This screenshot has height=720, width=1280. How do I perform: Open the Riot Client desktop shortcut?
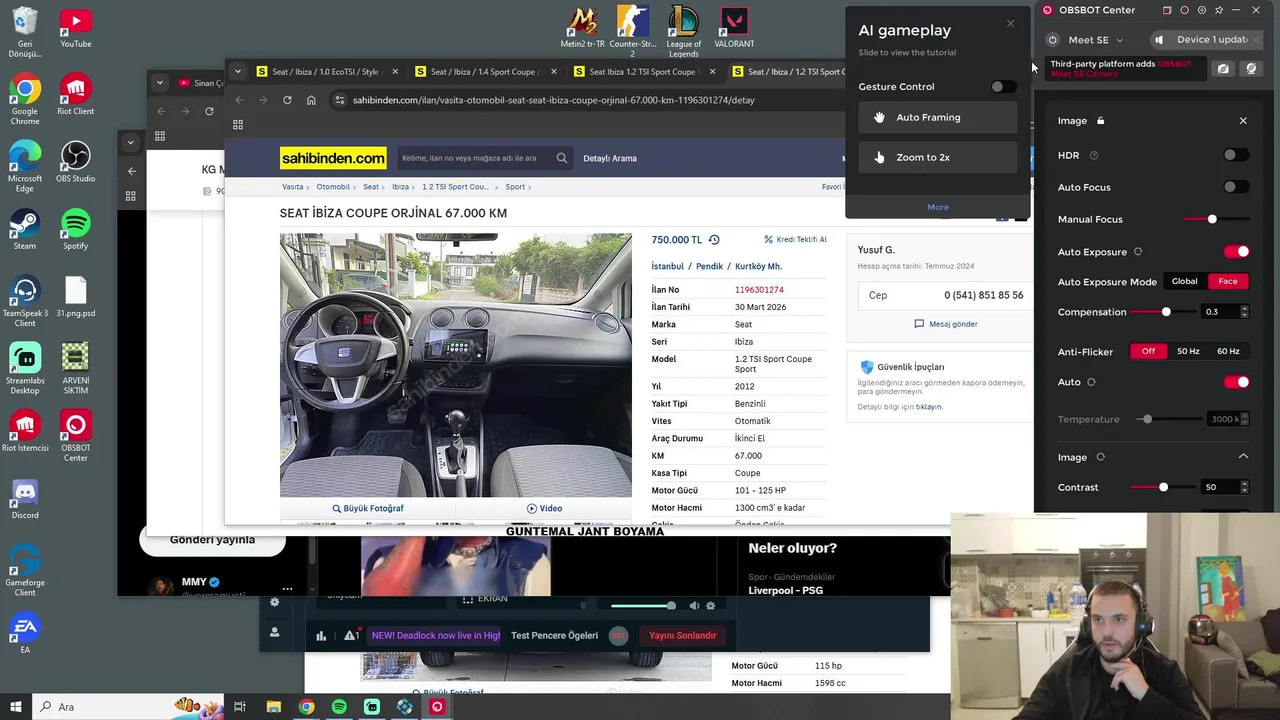(76, 95)
